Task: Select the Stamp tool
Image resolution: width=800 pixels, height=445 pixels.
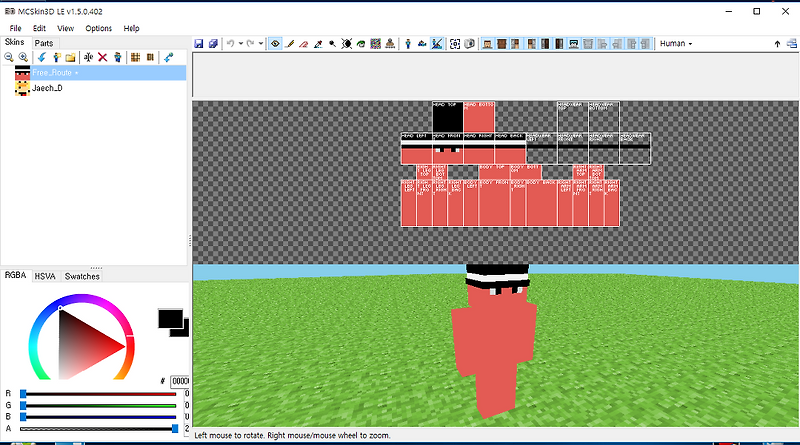Action: tap(390, 44)
